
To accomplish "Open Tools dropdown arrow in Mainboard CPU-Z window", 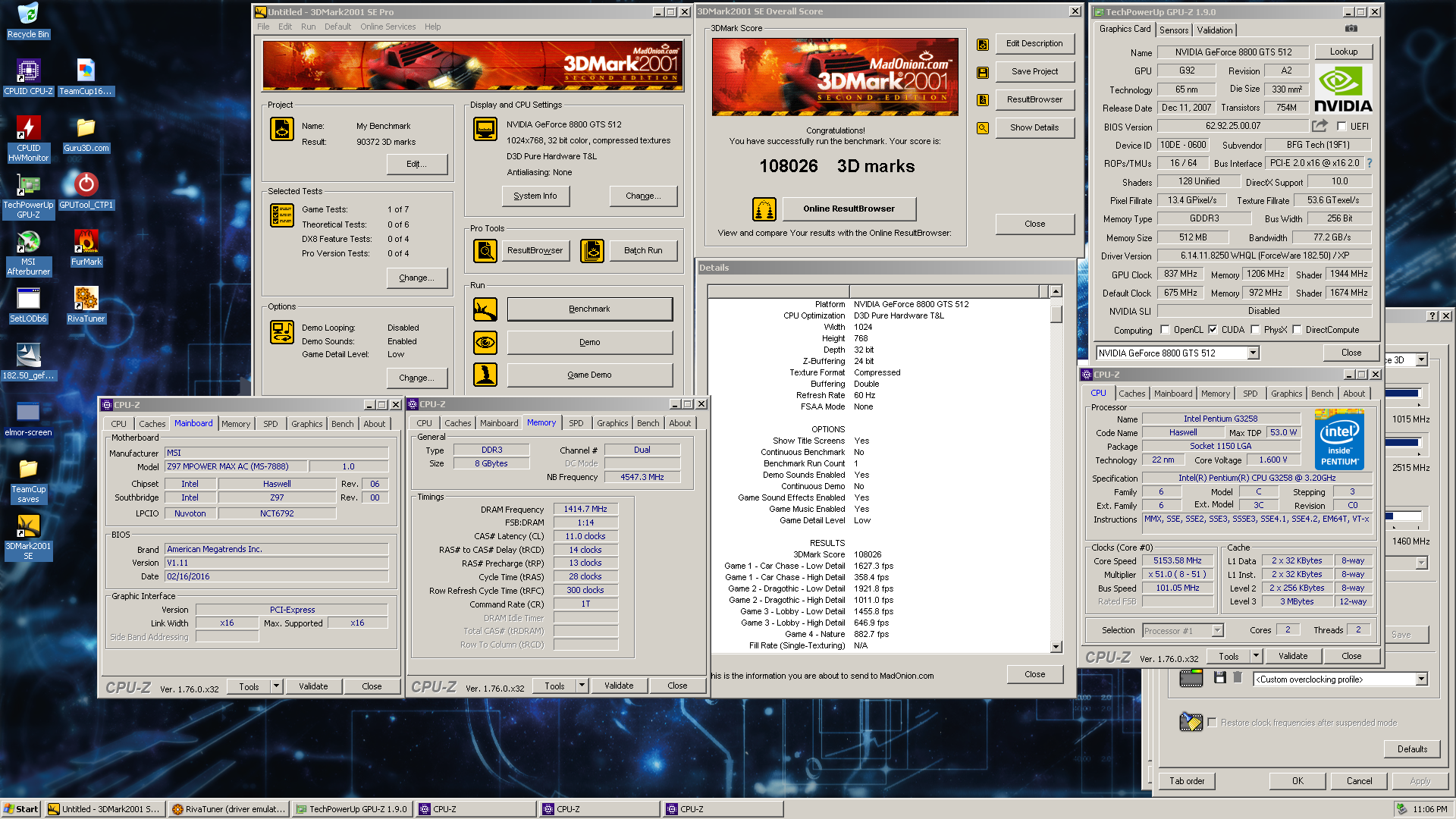I will (x=276, y=686).
